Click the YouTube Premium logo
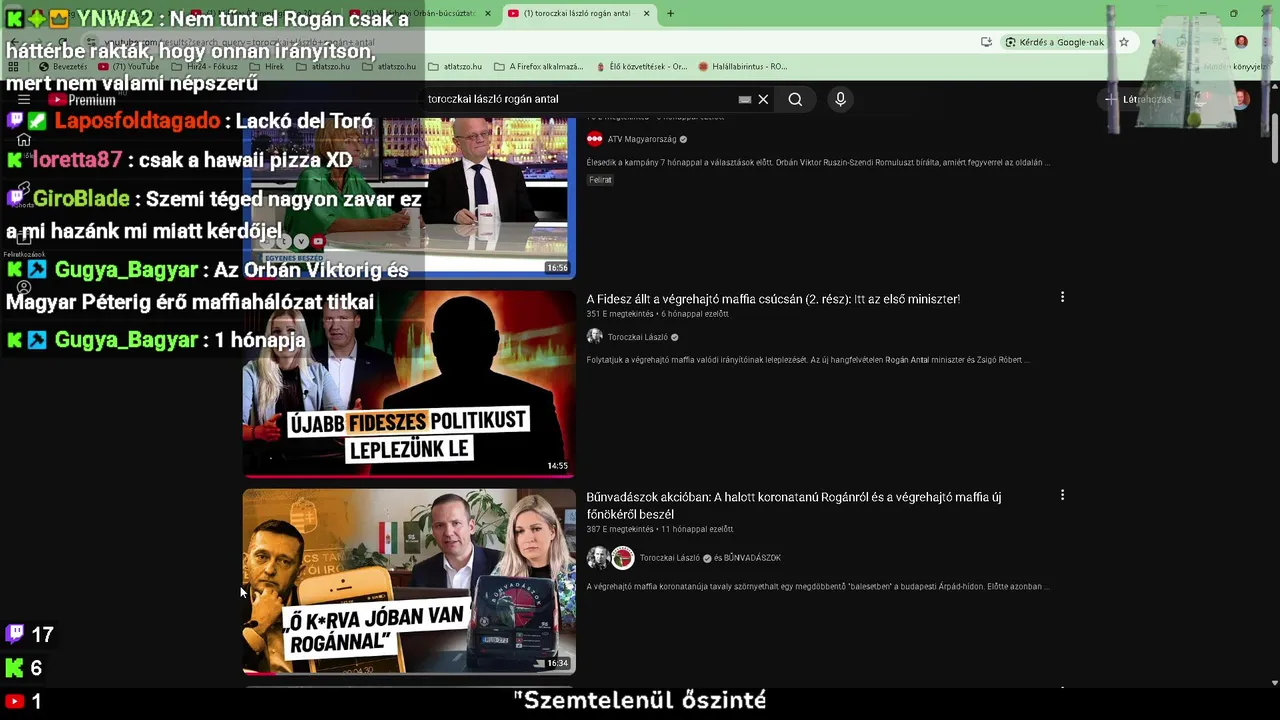Image resolution: width=1280 pixels, height=720 pixels. pyautogui.click(x=82, y=100)
